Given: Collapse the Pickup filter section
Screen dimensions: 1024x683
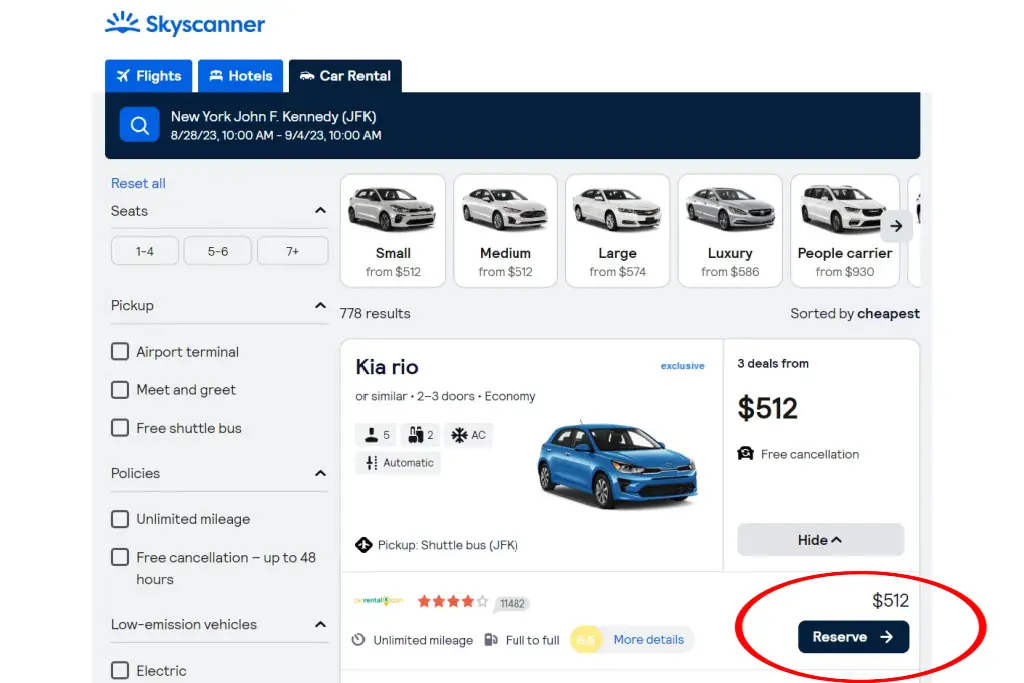Looking at the screenshot, I should pos(320,306).
